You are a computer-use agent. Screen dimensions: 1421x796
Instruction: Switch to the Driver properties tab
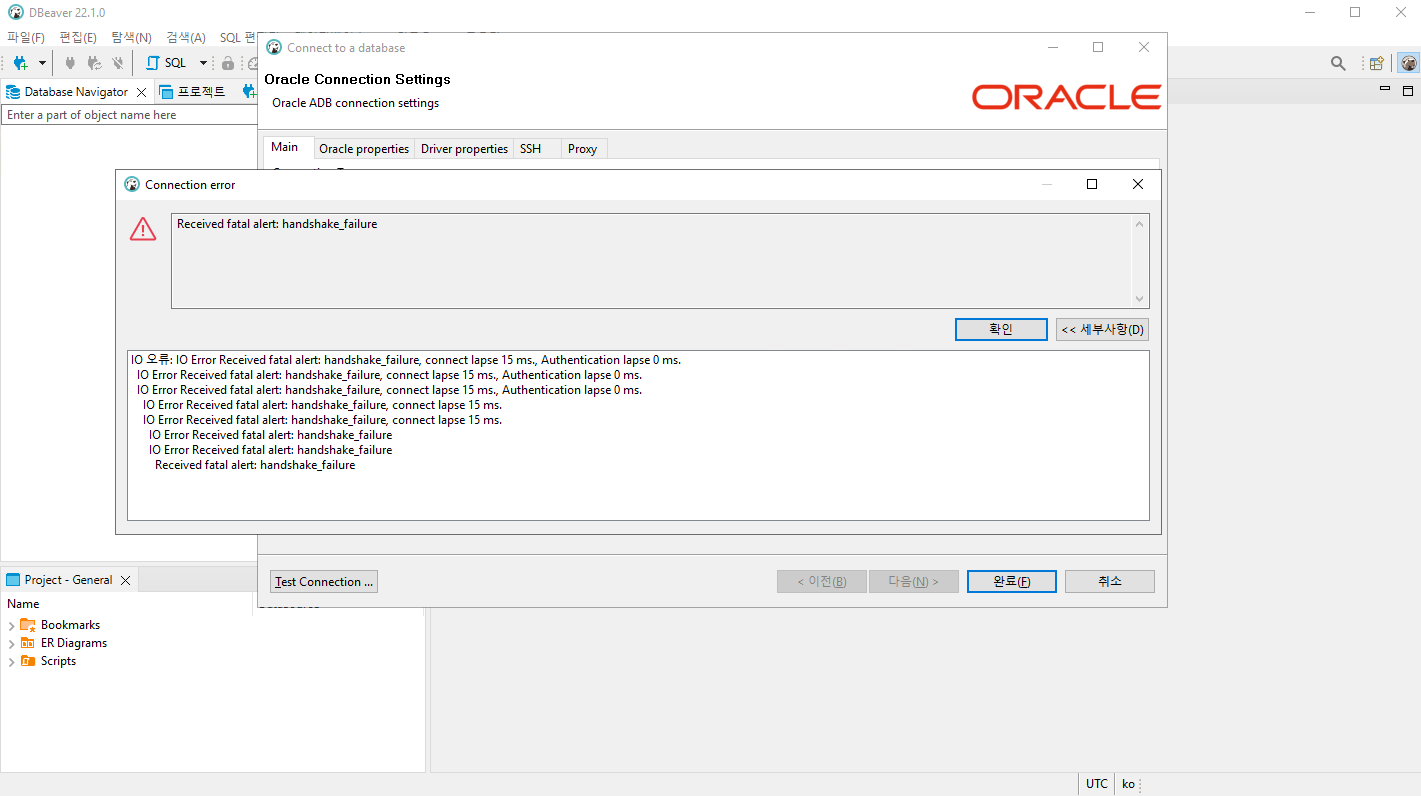click(x=464, y=148)
